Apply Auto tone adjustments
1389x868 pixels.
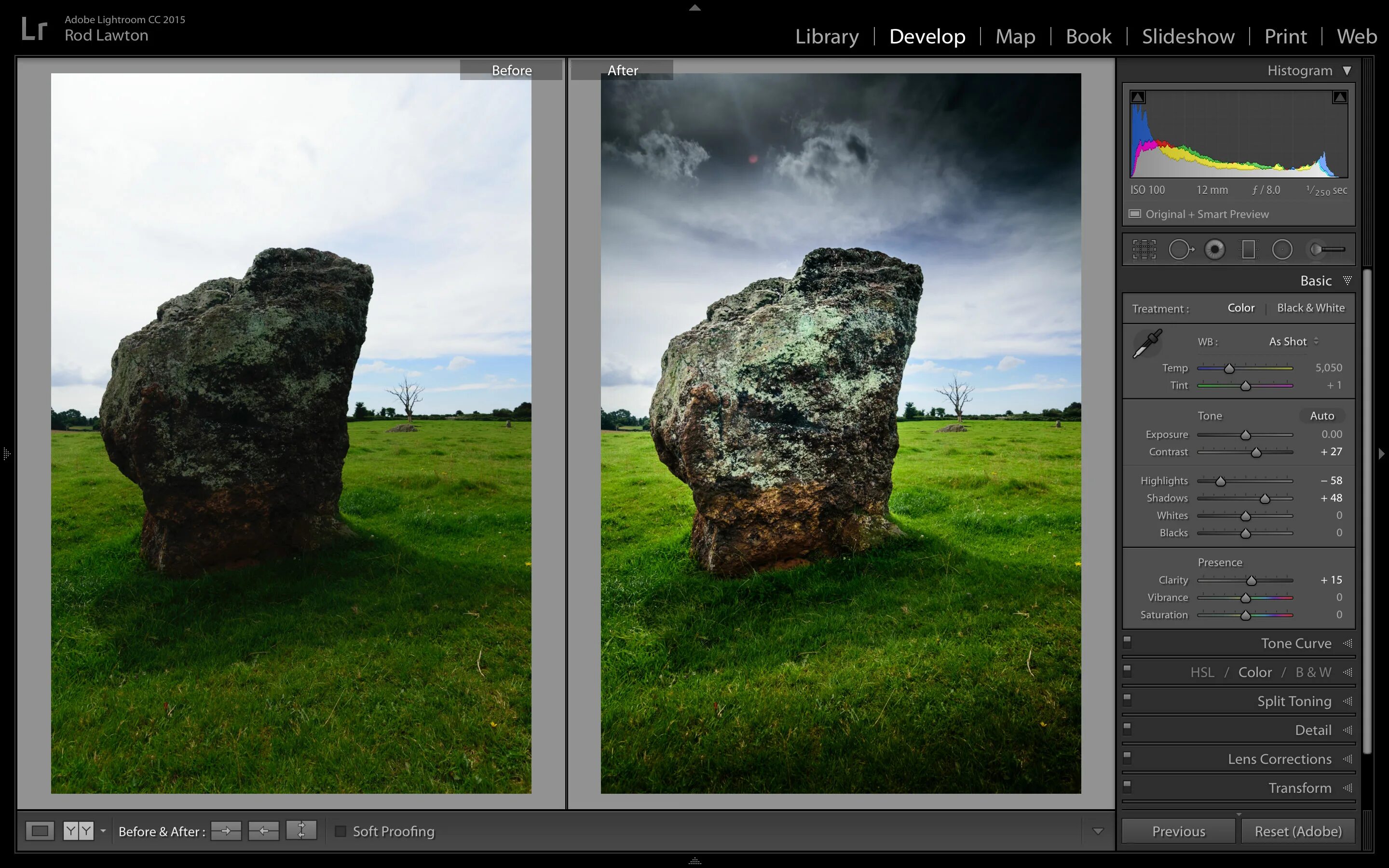click(x=1322, y=416)
